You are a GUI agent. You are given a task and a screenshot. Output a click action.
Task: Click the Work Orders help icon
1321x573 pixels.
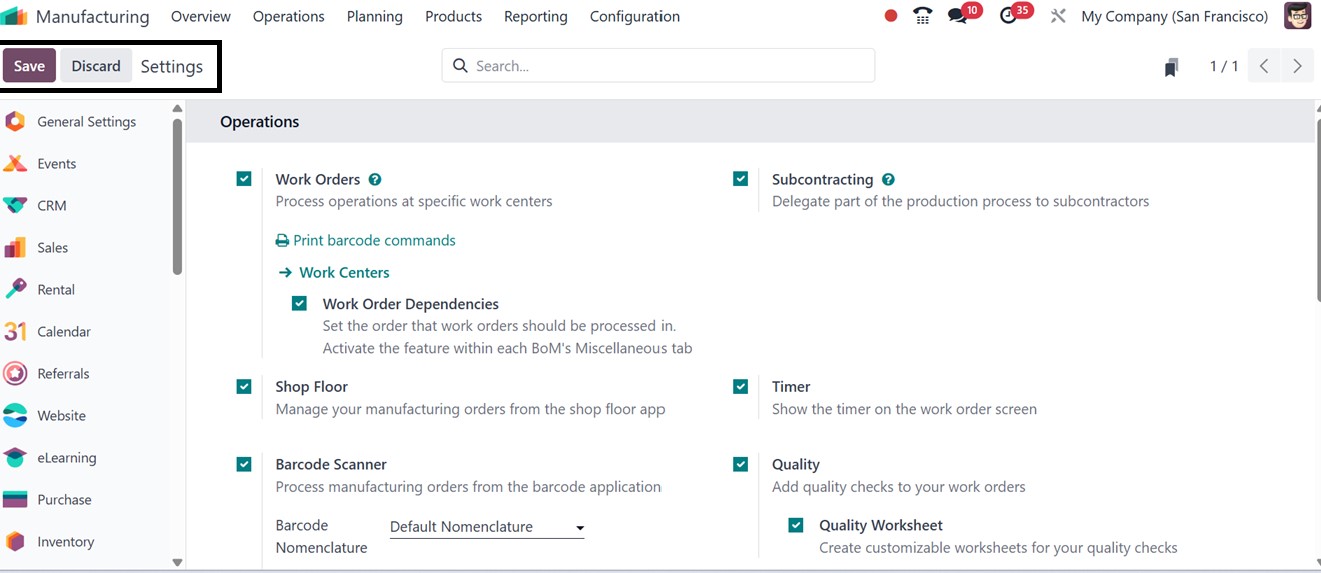point(375,180)
